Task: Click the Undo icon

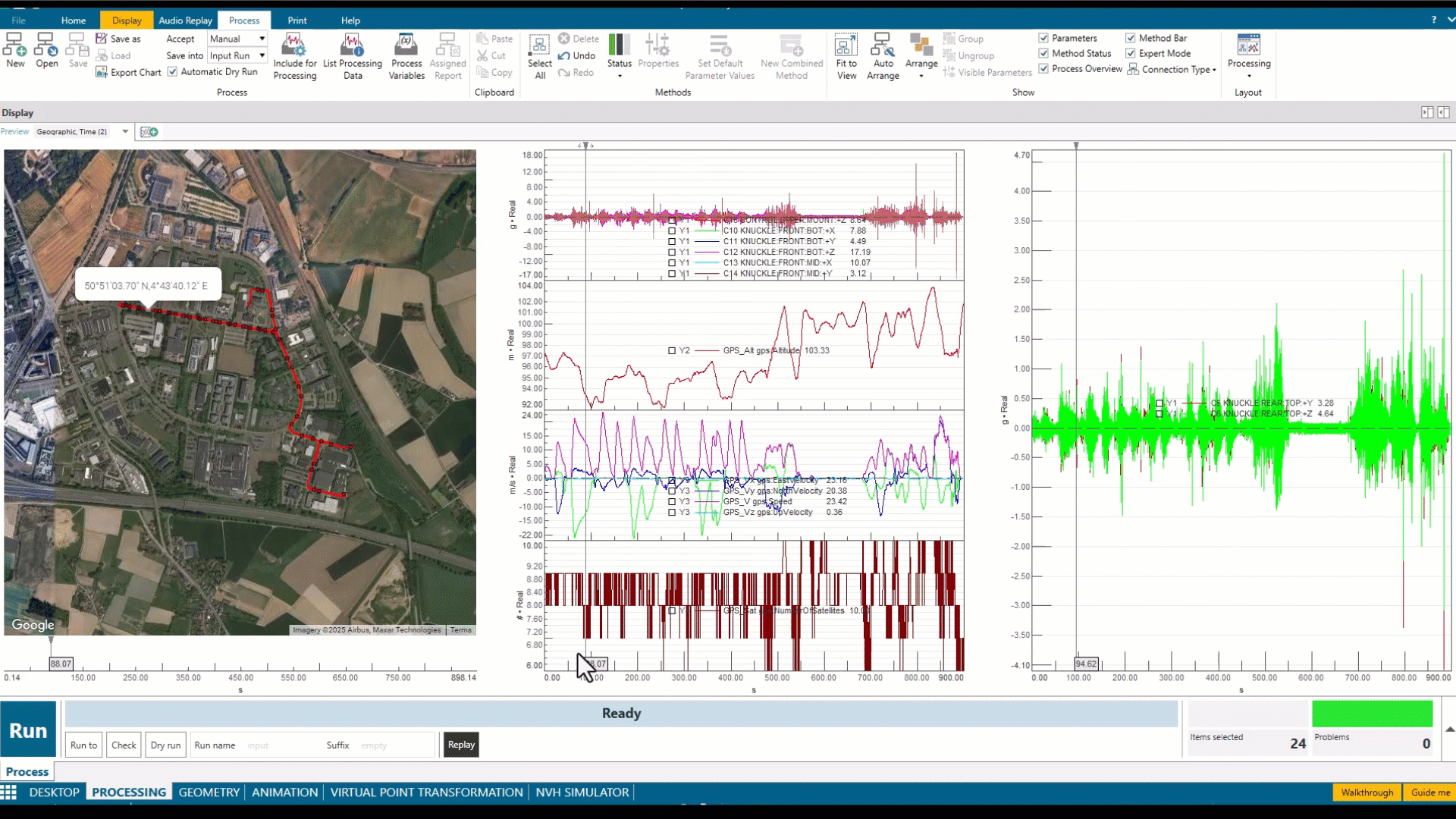Action: point(564,55)
